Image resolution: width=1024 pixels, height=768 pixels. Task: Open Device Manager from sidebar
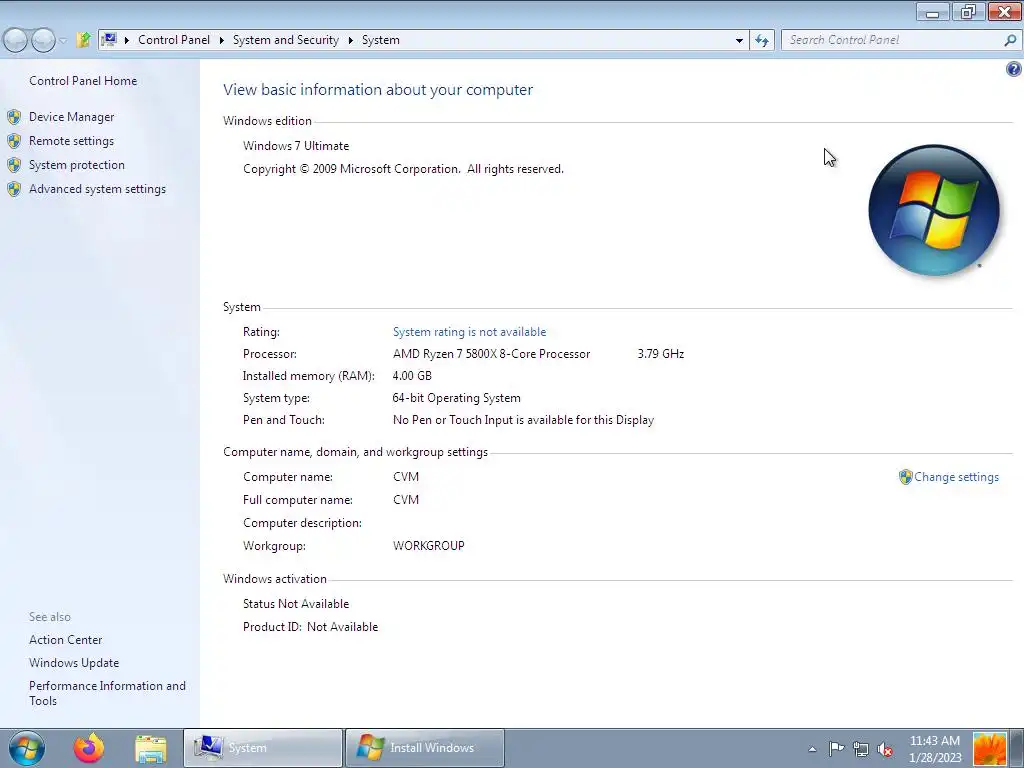click(x=71, y=117)
